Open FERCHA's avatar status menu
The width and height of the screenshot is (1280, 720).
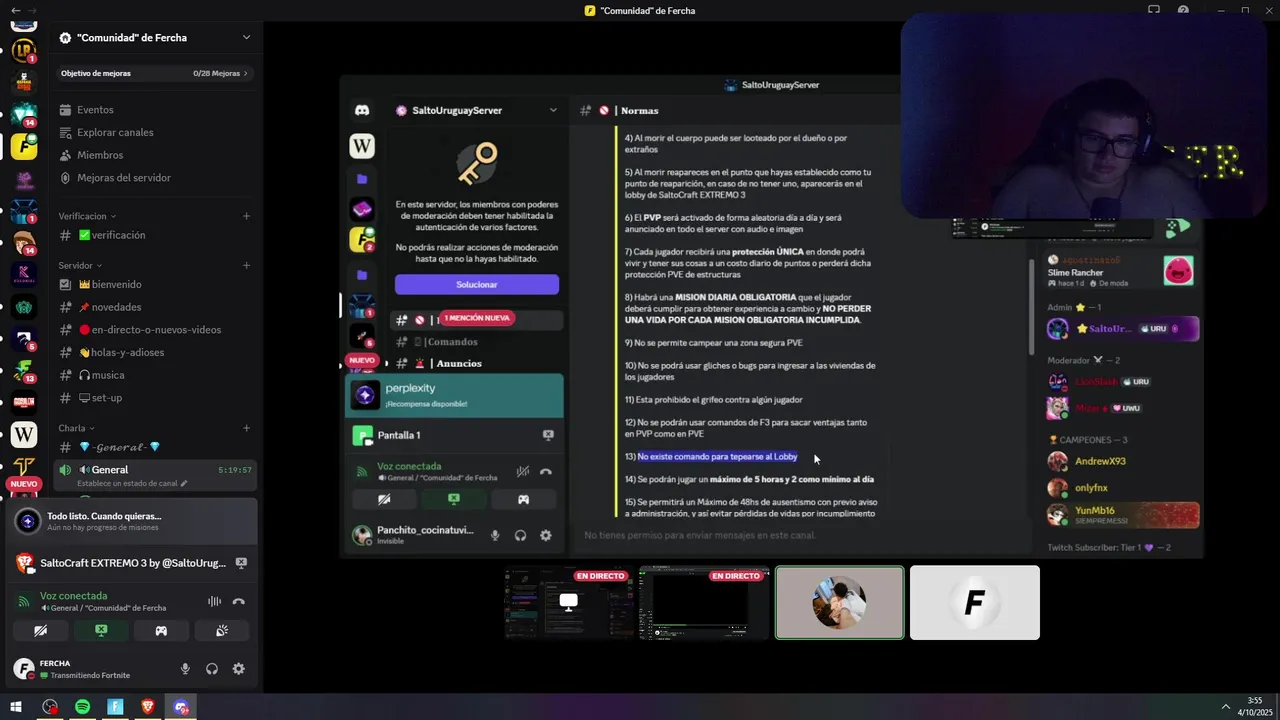click(24, 669)
